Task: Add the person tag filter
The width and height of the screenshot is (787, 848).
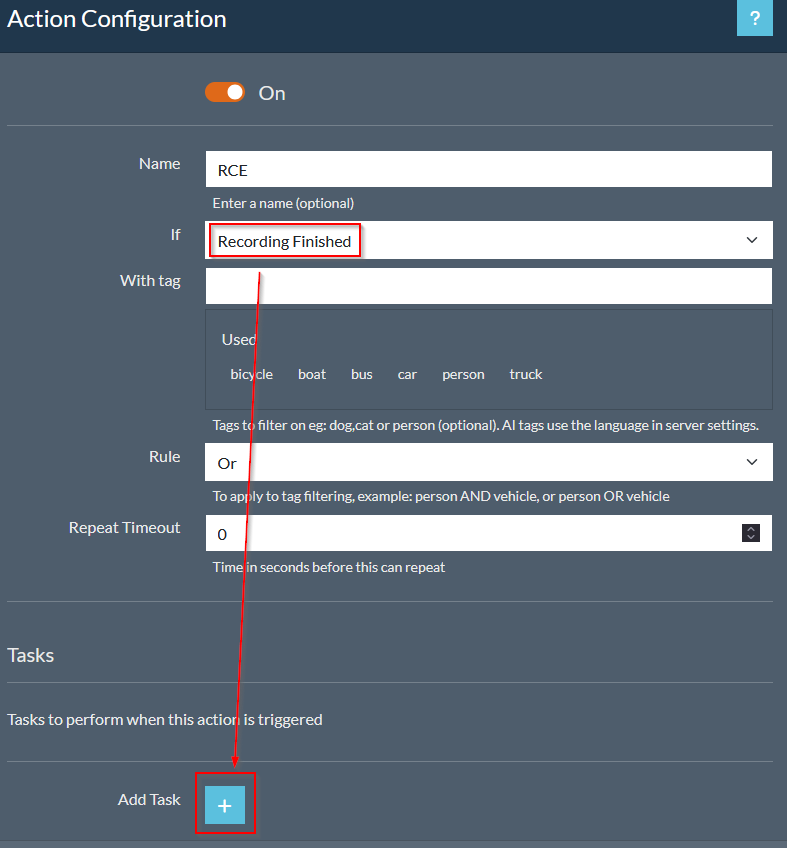Action: [463, 374]
